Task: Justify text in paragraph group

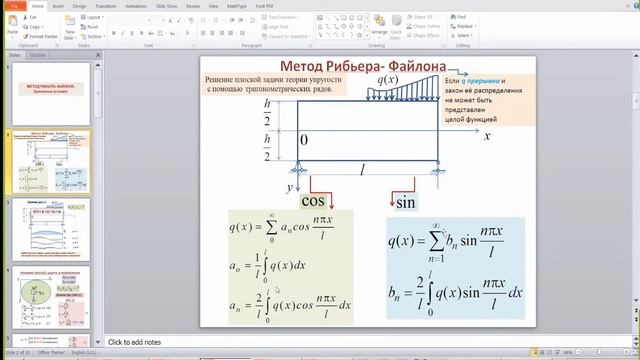Action: pos(231,33)
